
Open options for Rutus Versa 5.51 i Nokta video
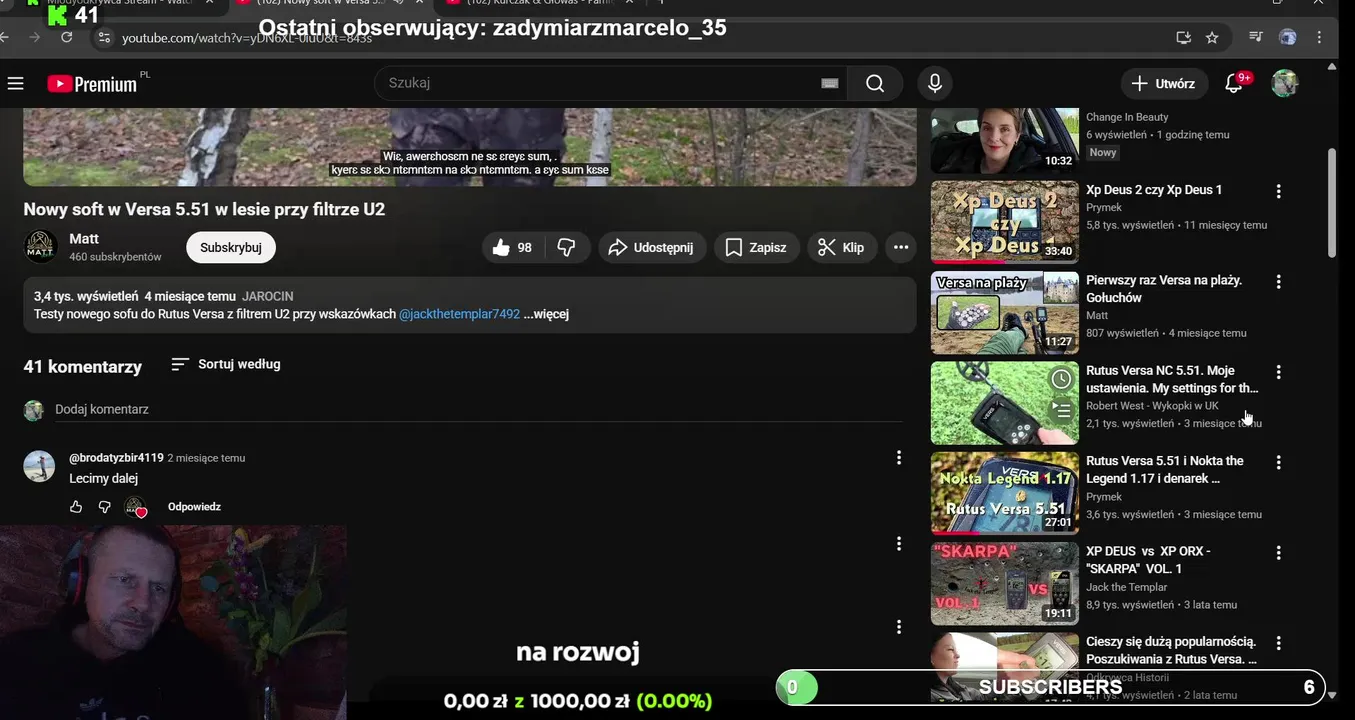[1278, 463]
